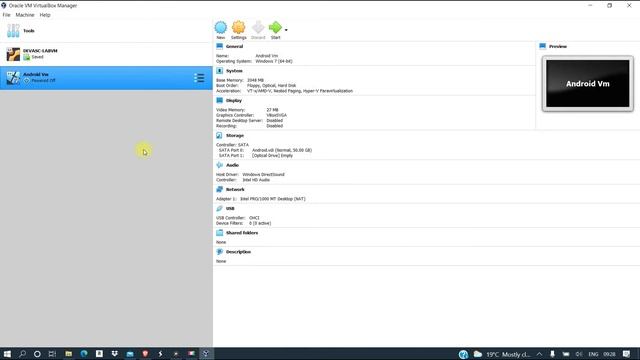Click the Storage section disk icon

click(220, 135)
